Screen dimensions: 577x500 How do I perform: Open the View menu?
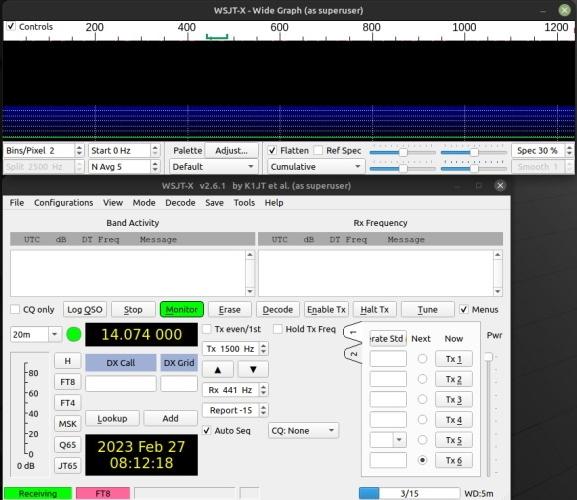tap(113, 203)
